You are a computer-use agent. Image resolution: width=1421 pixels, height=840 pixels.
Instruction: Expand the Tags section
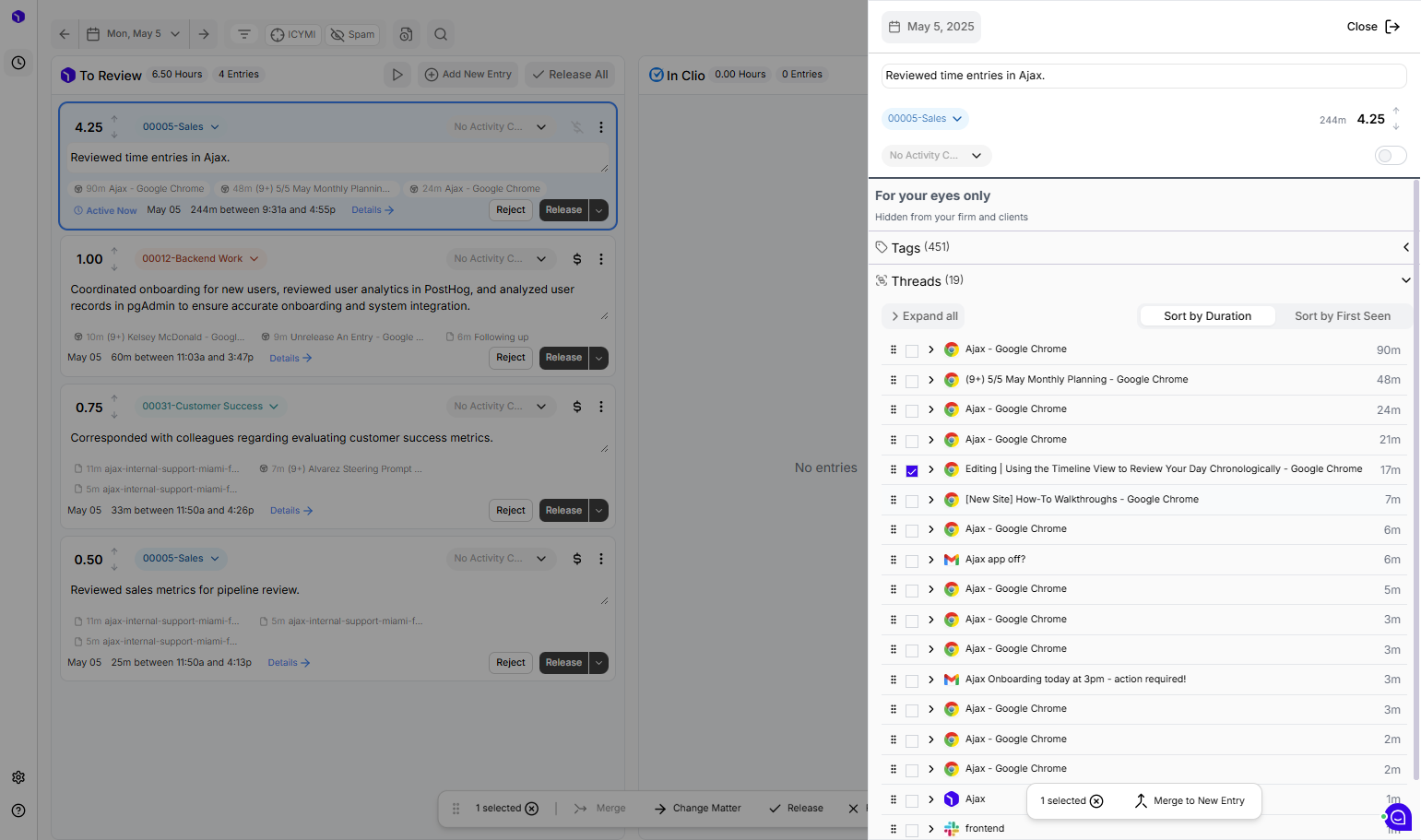pyautogui.click(x=1405, y=247)
